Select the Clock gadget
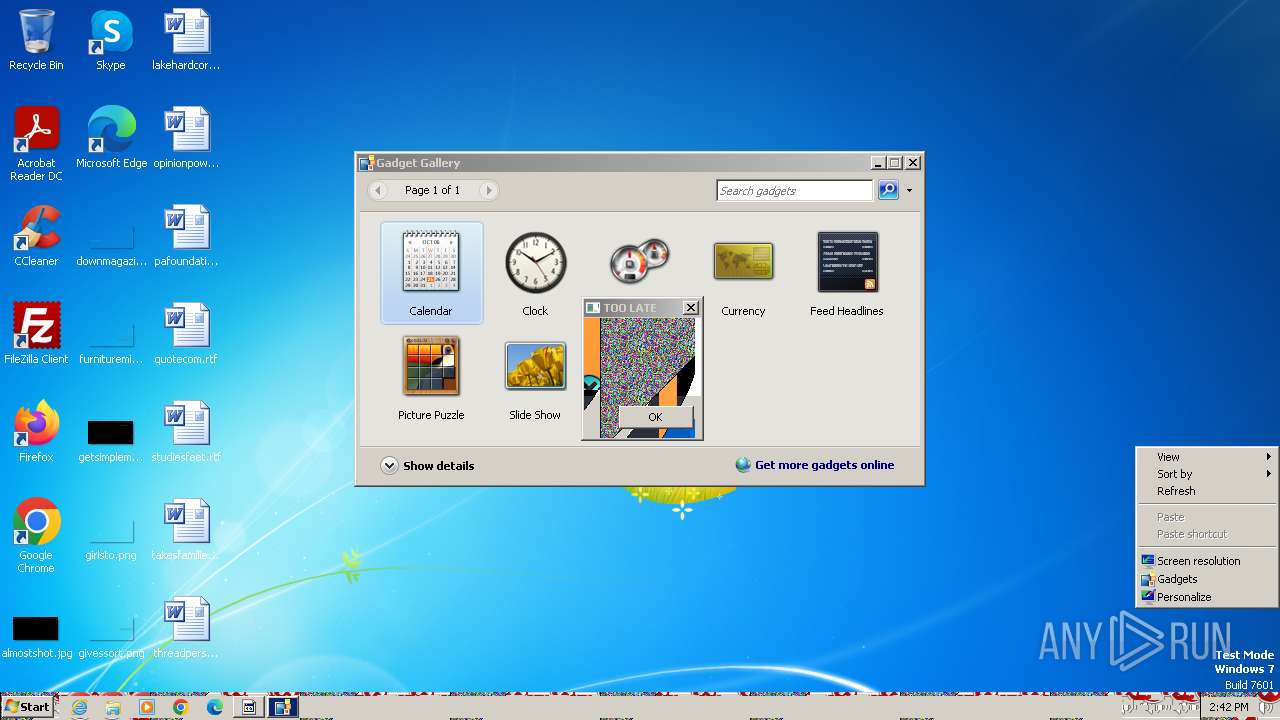 [x=535, y=273]
